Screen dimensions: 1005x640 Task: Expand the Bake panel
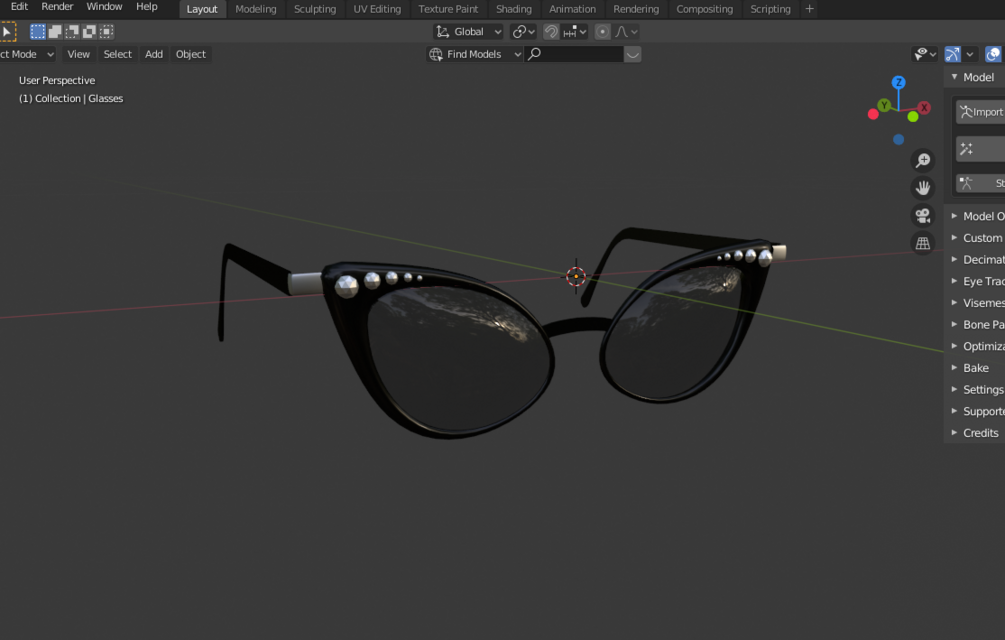(977, 368)
